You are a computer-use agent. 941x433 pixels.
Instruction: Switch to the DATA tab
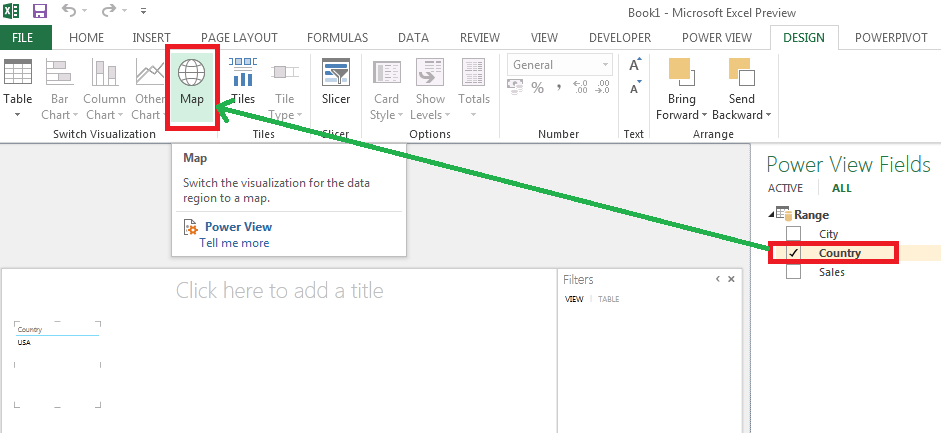pos(413,37)
